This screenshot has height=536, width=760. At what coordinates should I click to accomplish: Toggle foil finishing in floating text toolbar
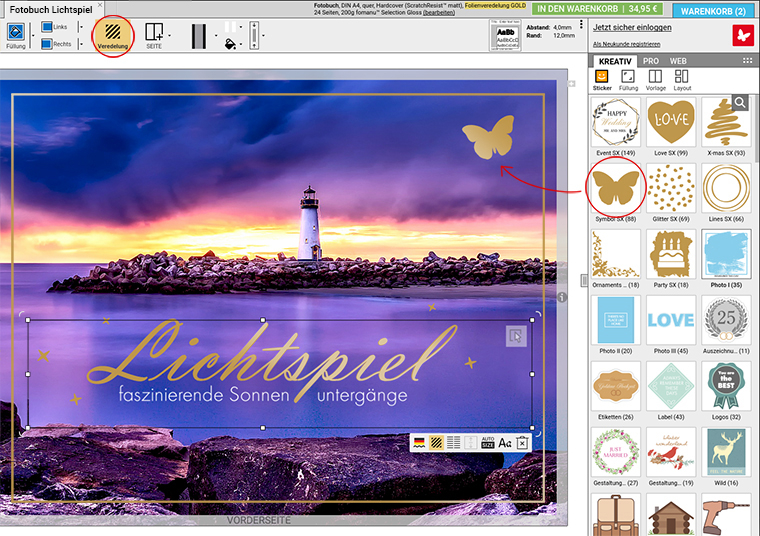(437, 443)
